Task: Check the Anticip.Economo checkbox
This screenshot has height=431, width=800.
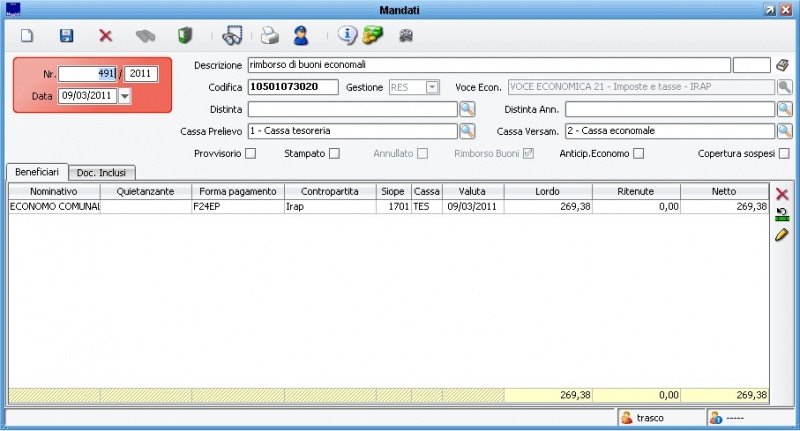Action: [x=638, y=153]
